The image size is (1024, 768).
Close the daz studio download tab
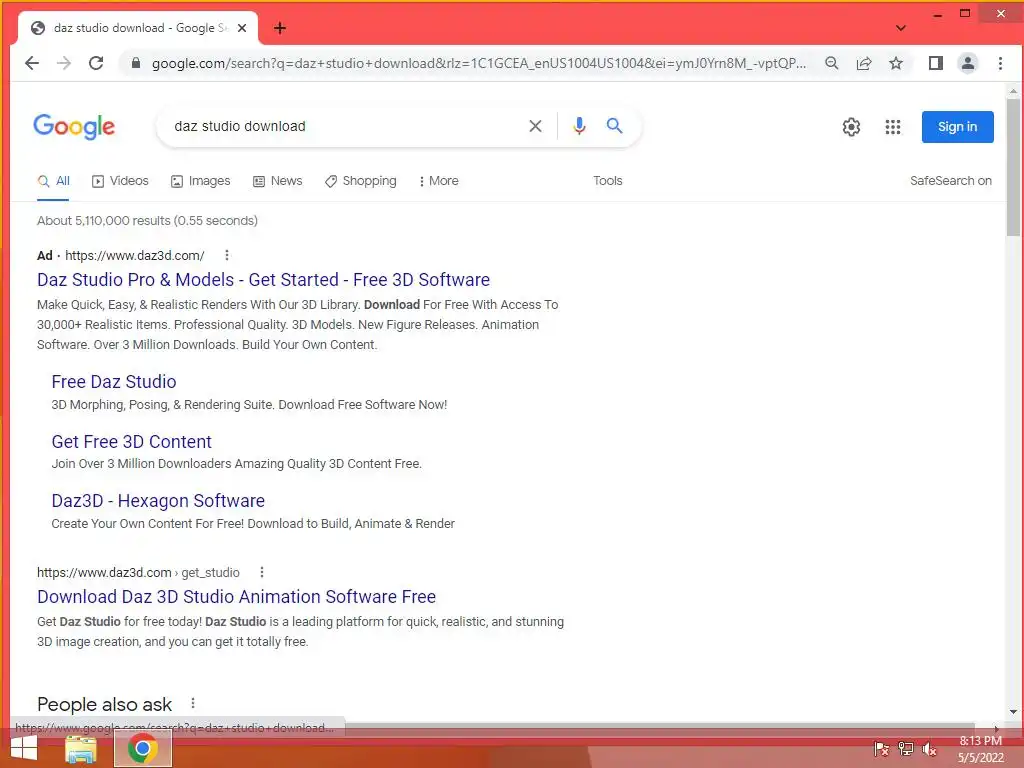pos(242,28)
